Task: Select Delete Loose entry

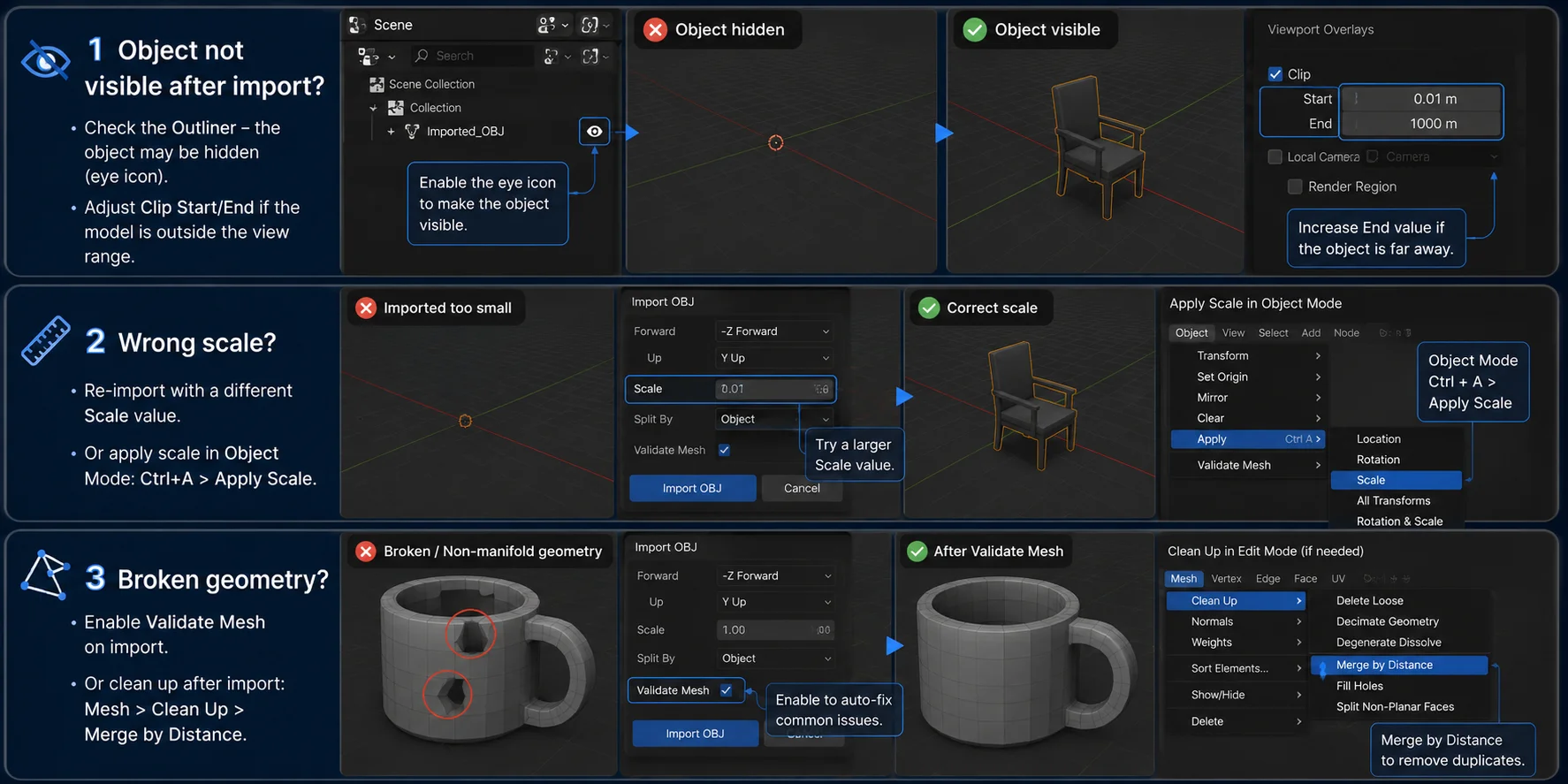Action: click(1369, 601)
